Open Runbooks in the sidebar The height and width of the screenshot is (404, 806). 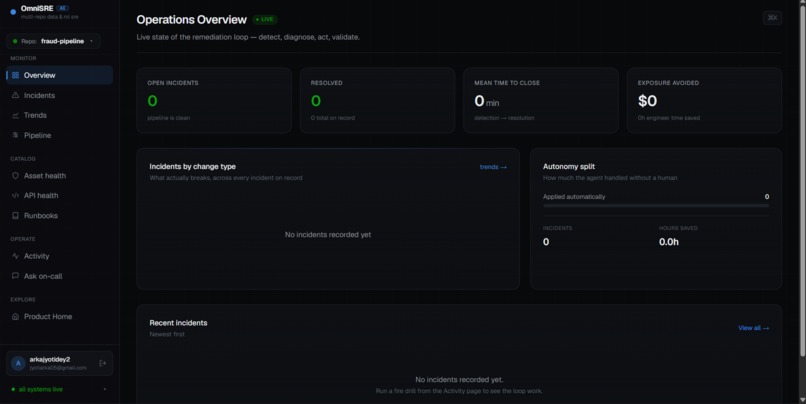[x=60, y=215]
